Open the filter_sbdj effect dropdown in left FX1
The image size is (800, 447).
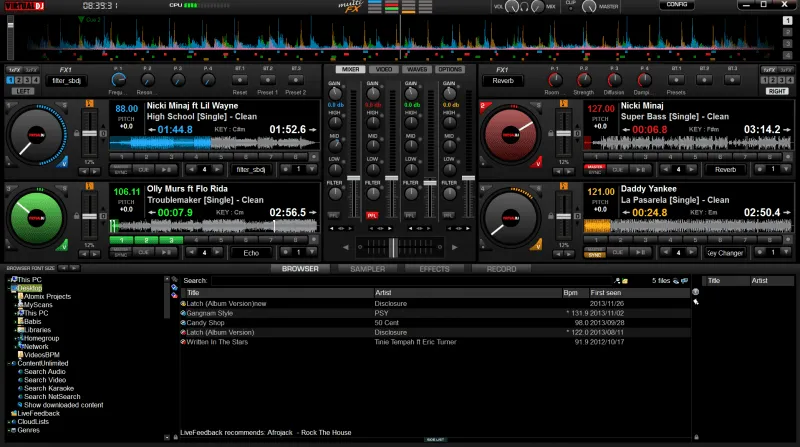coord(66,81)
